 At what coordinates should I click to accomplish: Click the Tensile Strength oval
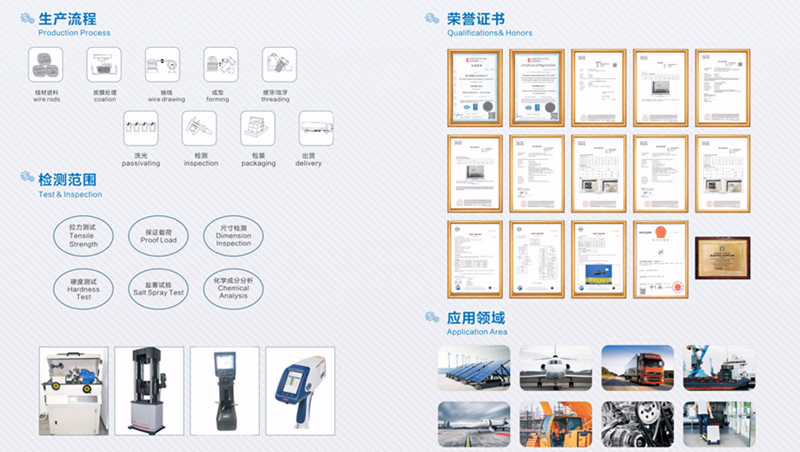83,236
